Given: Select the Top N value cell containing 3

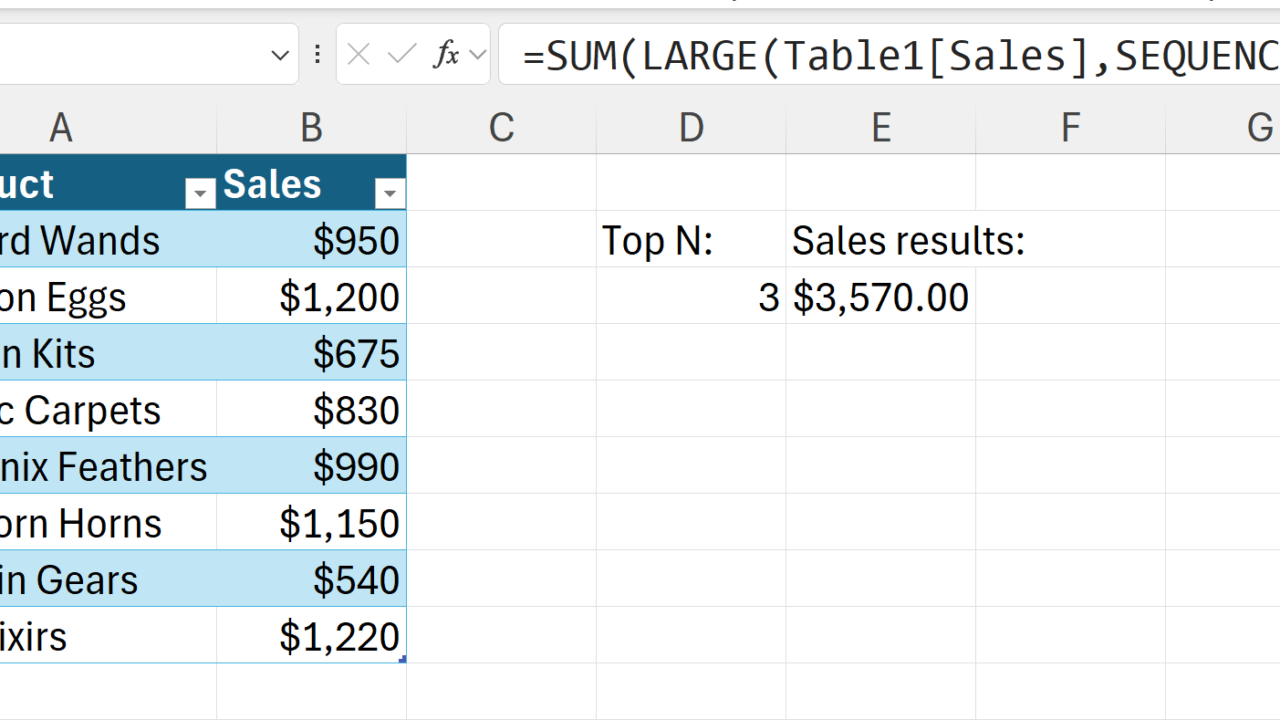Looking at the screenshot, I should click(691, 297).
